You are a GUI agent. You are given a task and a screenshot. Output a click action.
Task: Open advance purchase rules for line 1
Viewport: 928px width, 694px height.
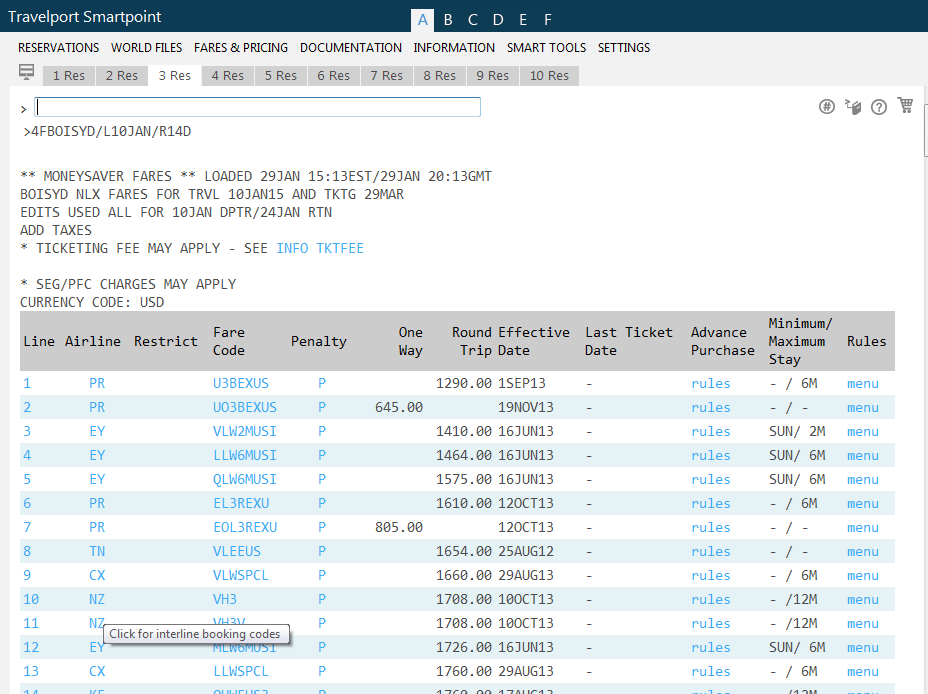711,383
